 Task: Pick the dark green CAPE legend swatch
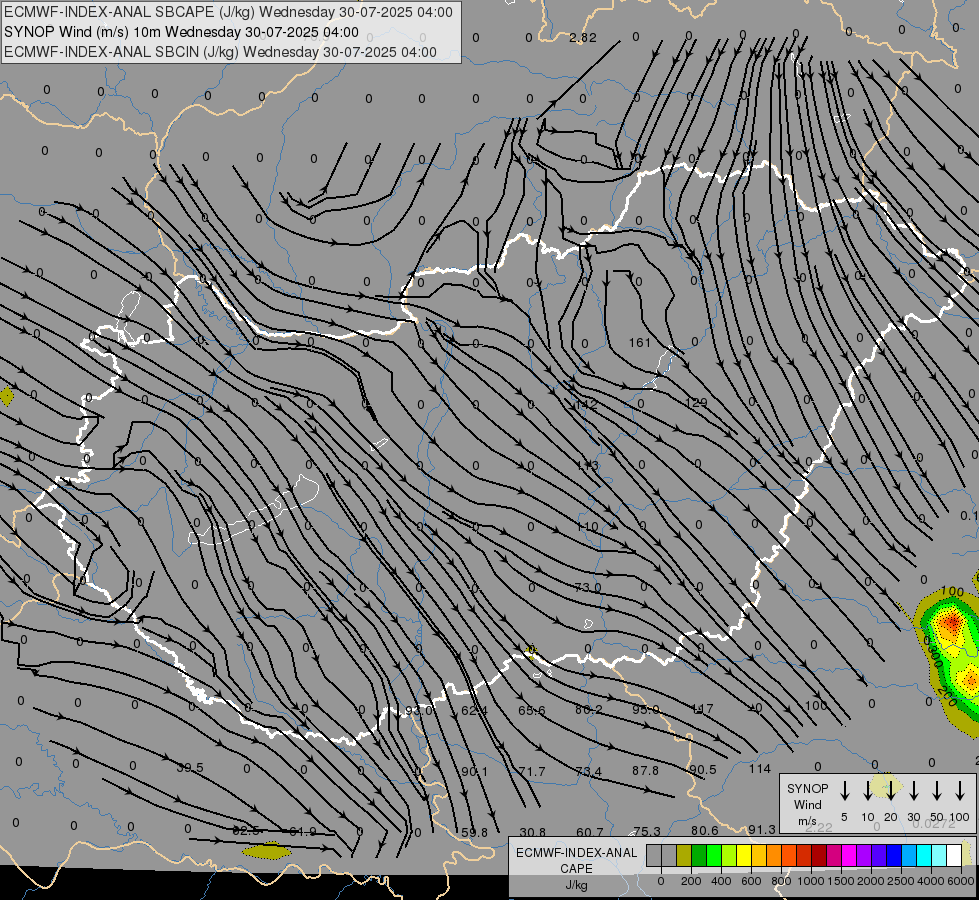click(699, 855)
